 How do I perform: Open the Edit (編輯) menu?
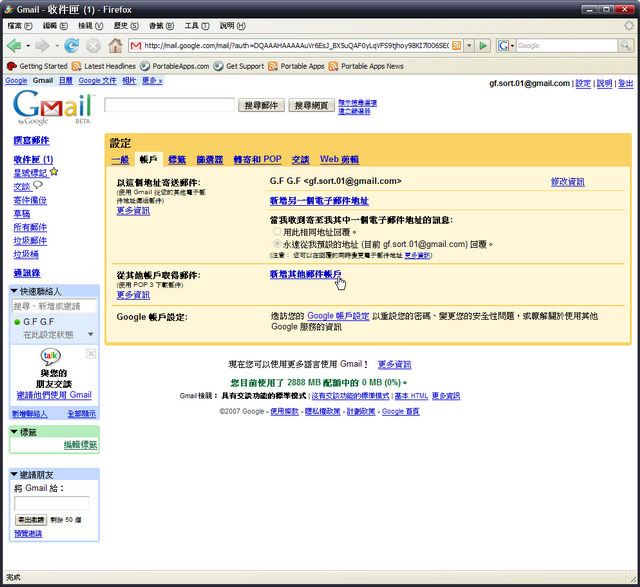(55, 26)
